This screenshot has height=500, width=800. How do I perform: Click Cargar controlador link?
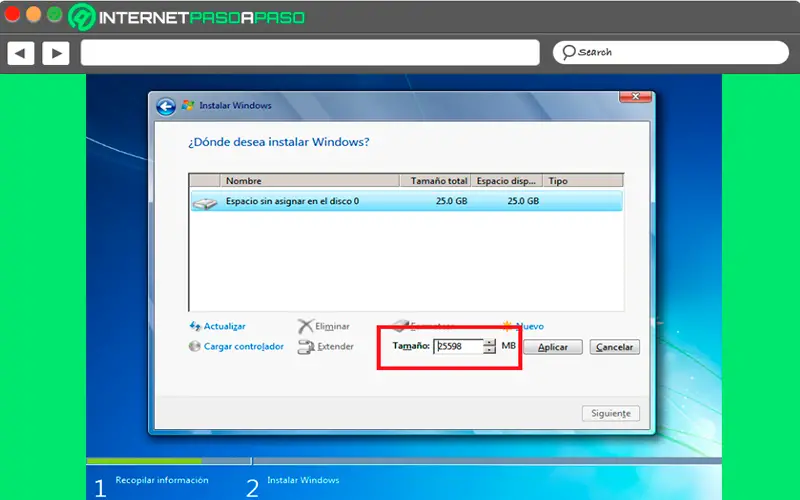coord(243,346)
